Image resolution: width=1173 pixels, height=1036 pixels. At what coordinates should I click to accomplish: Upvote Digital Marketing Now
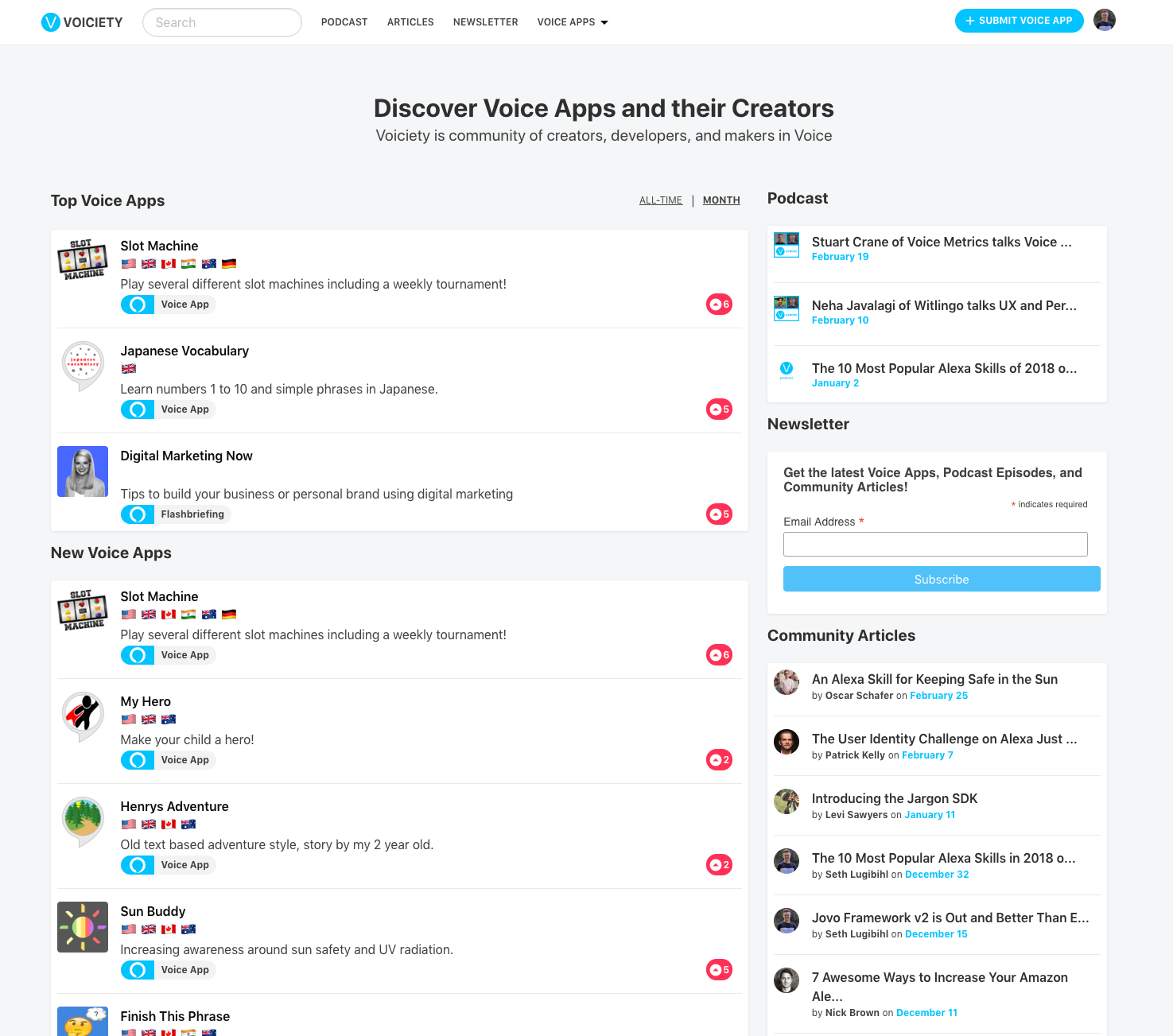719,514
